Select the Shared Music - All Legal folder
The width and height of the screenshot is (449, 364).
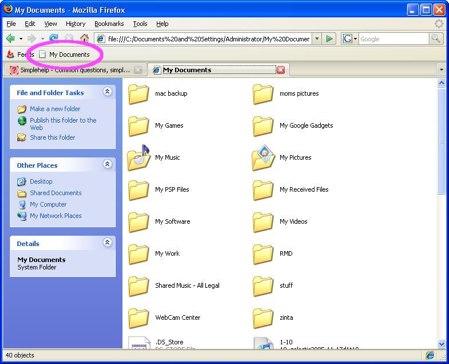pos(138,286)
